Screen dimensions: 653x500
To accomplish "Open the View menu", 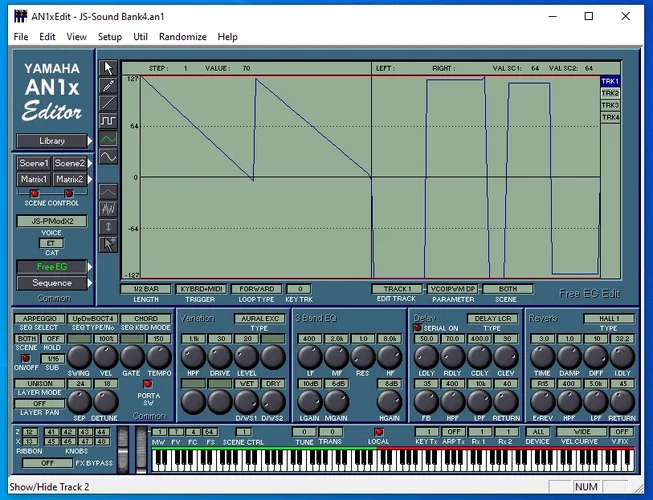I will point(77,37).
